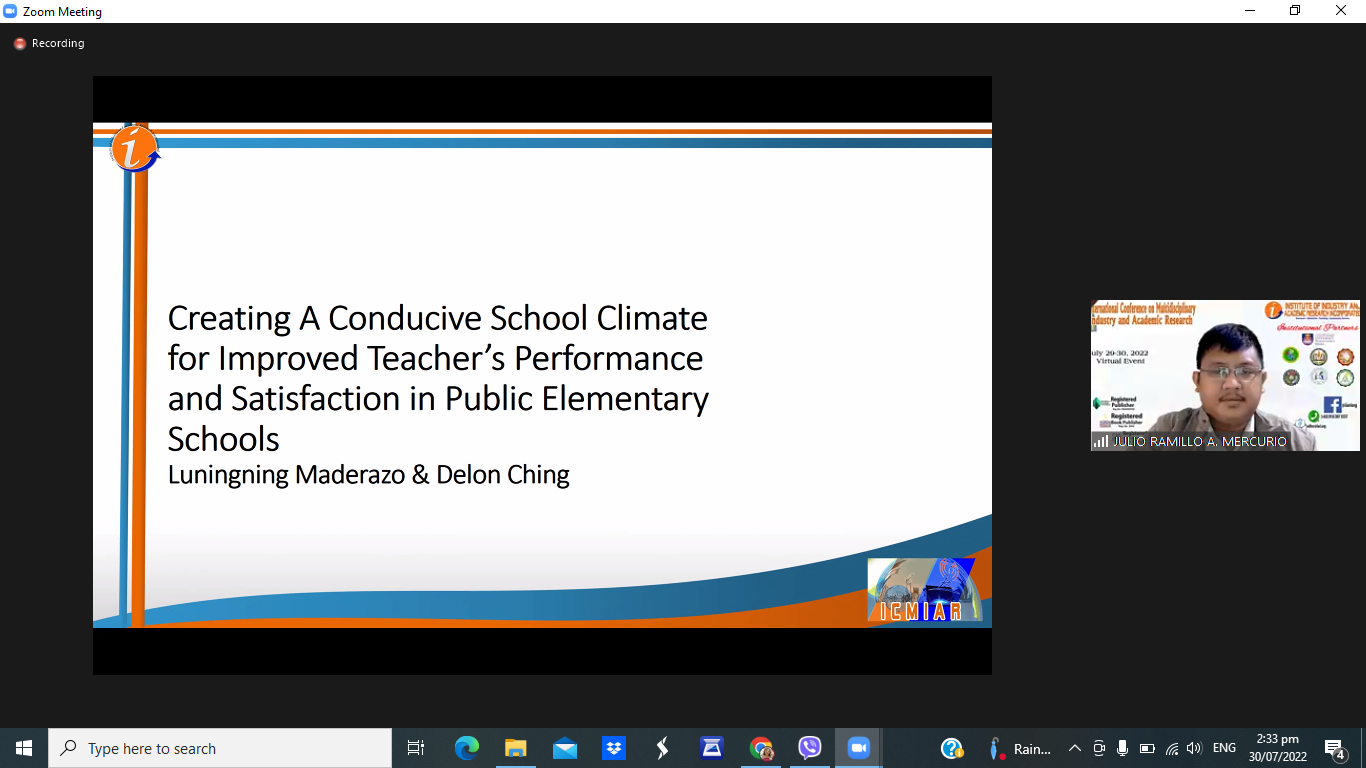
Task: Open the Wi-Fi network flyout
Action: (x=1171, y=748)
